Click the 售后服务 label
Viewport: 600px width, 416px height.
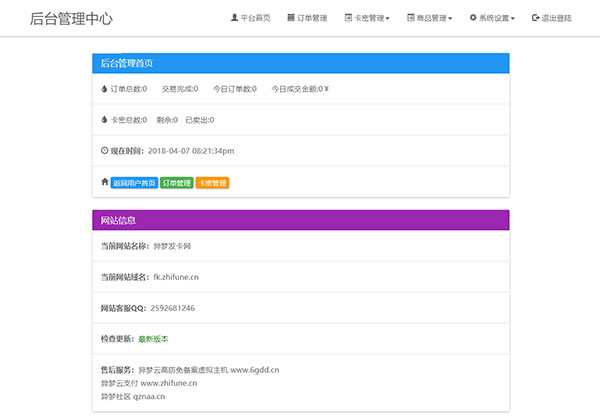tap(117, 370)
